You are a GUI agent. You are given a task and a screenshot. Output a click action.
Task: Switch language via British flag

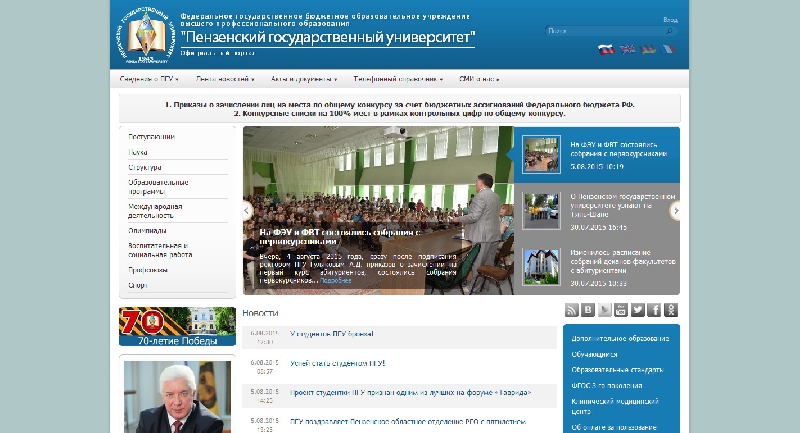click(628, 49)
